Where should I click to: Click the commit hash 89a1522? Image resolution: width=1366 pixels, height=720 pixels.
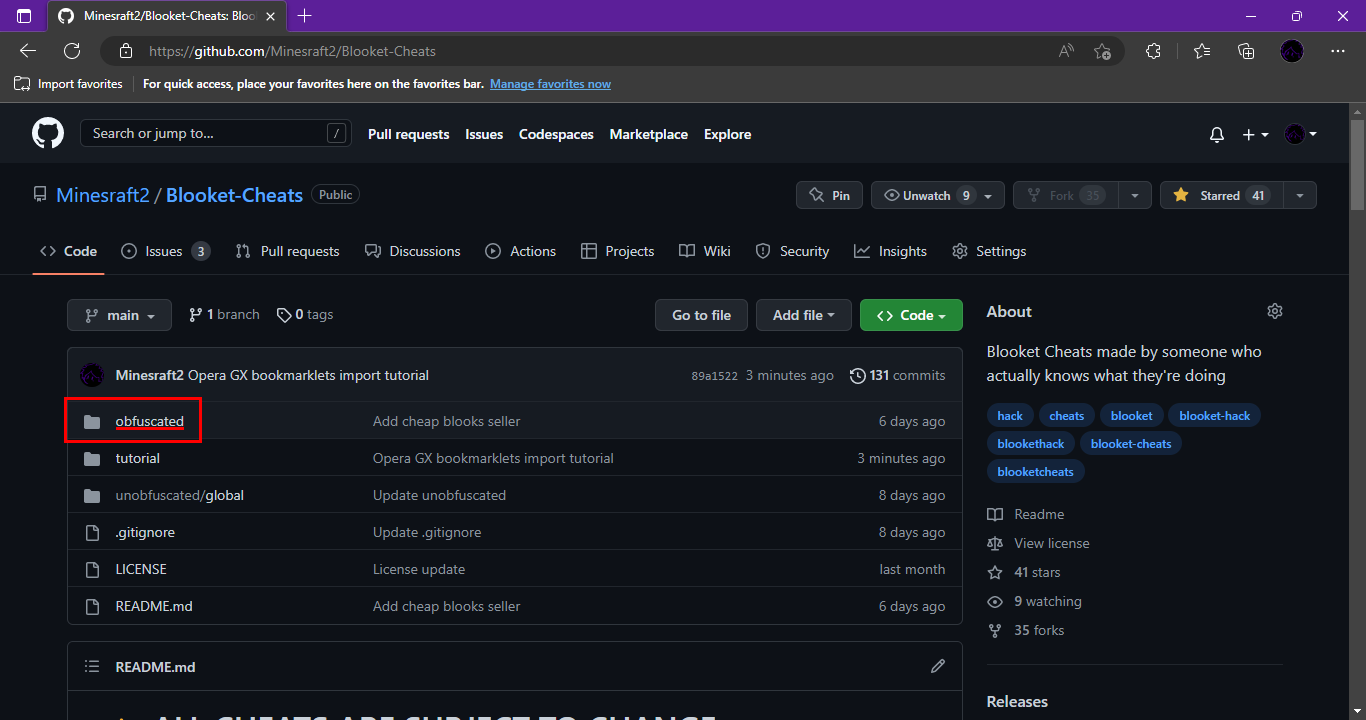714,376
